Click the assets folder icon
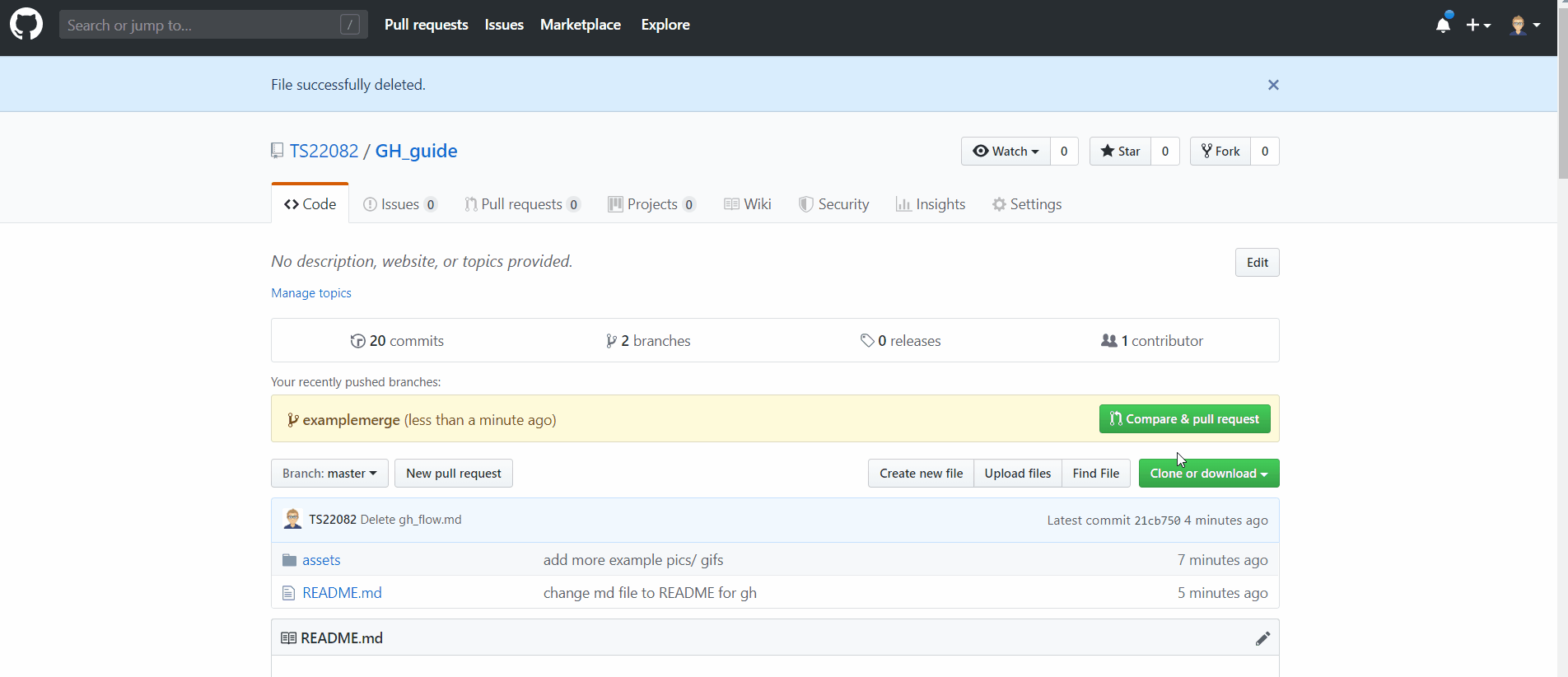The height and width of the screenshot is (677, 1568). (289, 560)
